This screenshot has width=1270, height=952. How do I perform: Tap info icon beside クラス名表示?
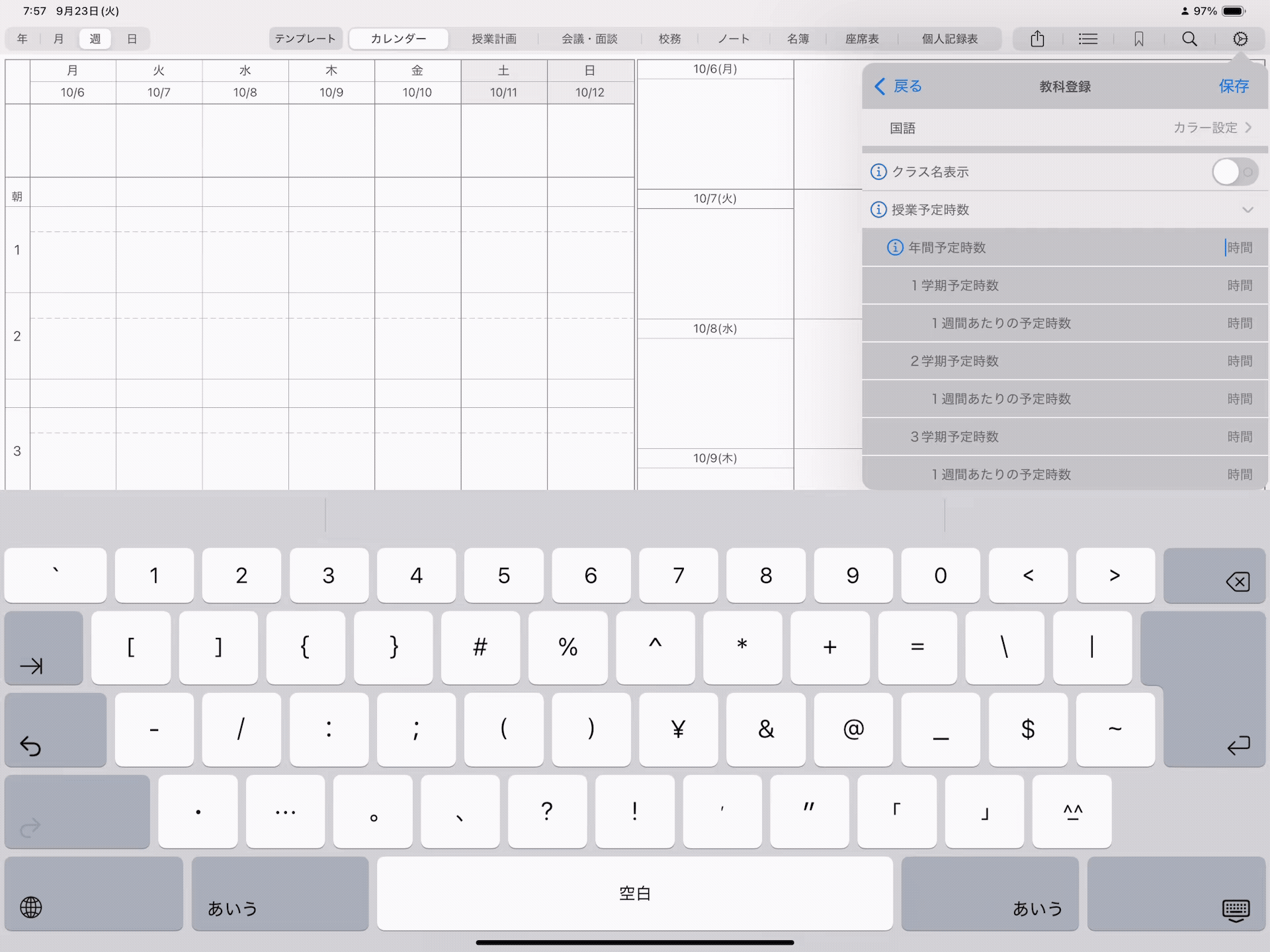pos(878,172)
